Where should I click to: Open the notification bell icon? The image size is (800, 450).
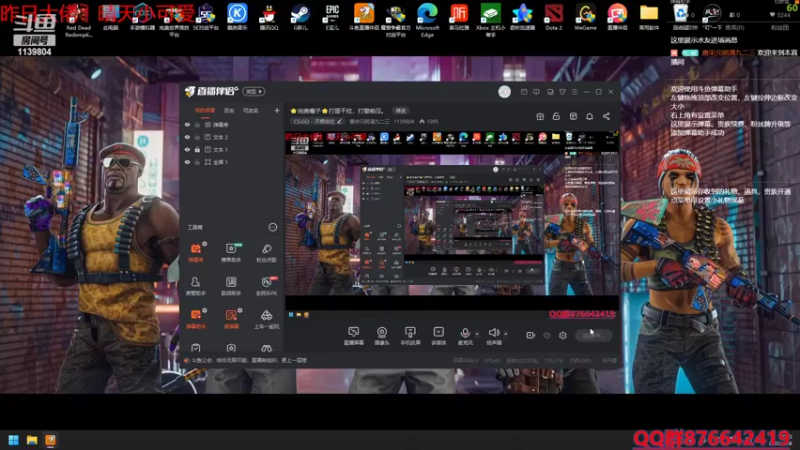pyautogui.click(x=589, y=116)
